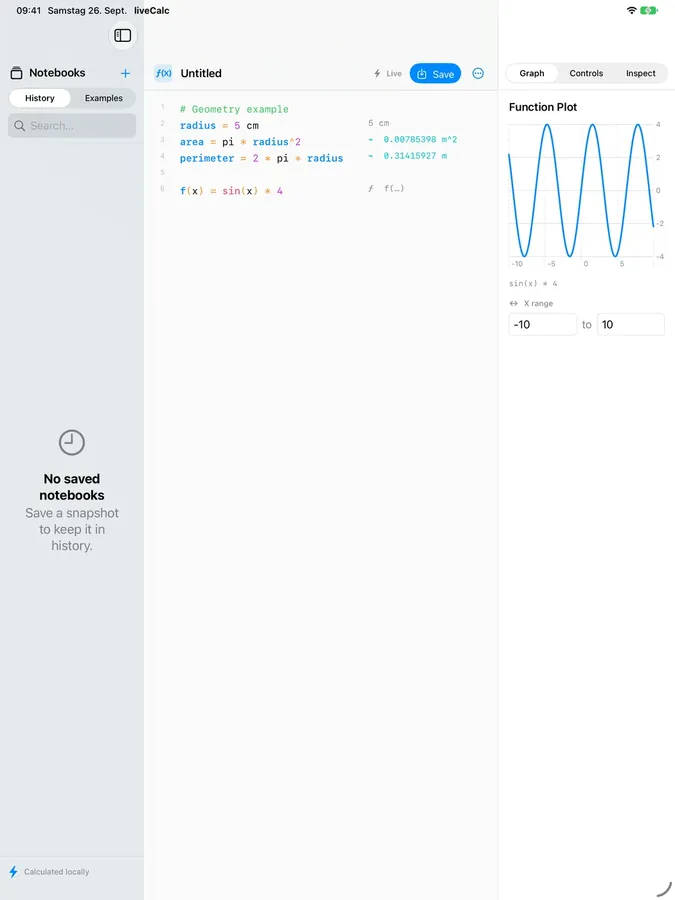Select the Inspect tab
Viewport: 675px width, 900px height.
641,73
